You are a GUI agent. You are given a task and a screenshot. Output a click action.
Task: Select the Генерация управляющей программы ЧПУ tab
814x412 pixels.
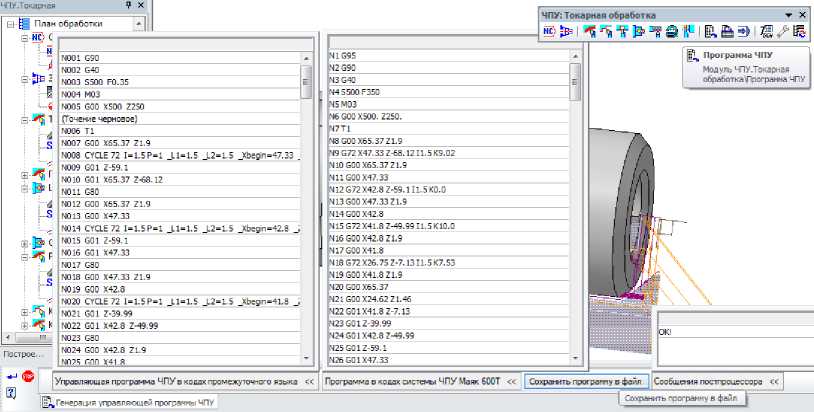coord(130,401)
